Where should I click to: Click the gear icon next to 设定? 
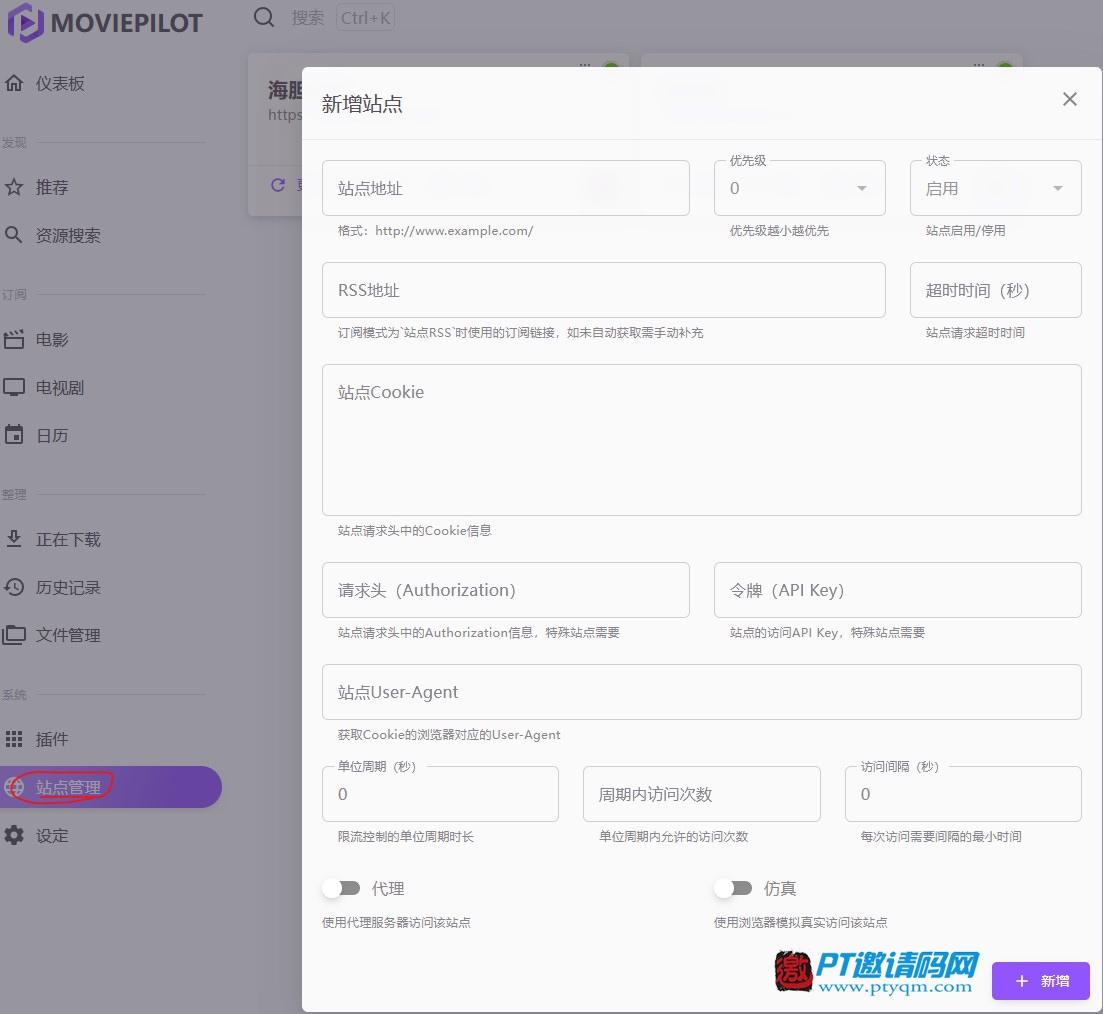point(14,835)
